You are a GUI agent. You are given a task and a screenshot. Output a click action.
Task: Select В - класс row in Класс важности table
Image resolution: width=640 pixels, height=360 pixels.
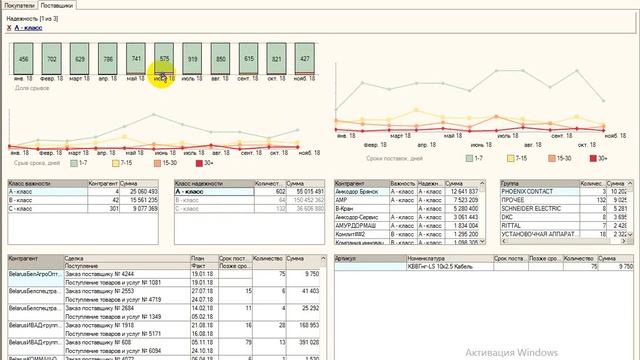(83, 200)
